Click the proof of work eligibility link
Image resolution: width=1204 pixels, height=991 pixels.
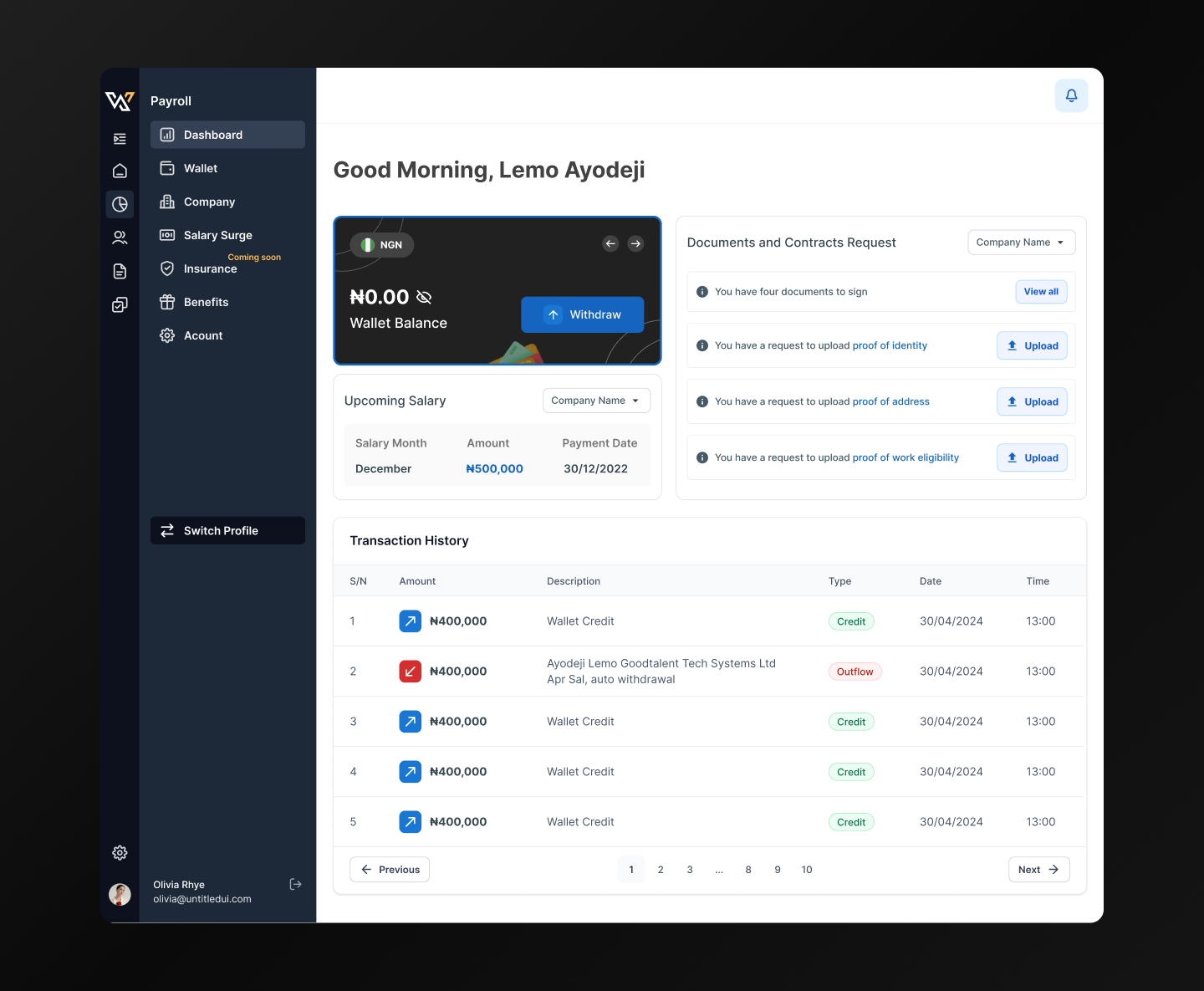tap(906, 457)
